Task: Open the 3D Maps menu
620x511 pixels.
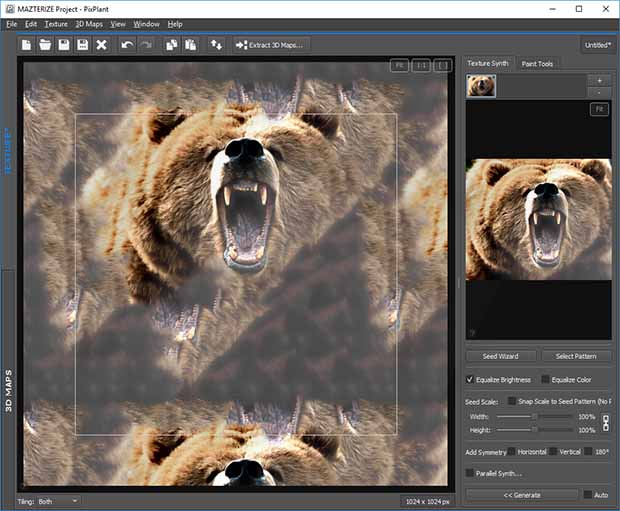Action: 89,24
